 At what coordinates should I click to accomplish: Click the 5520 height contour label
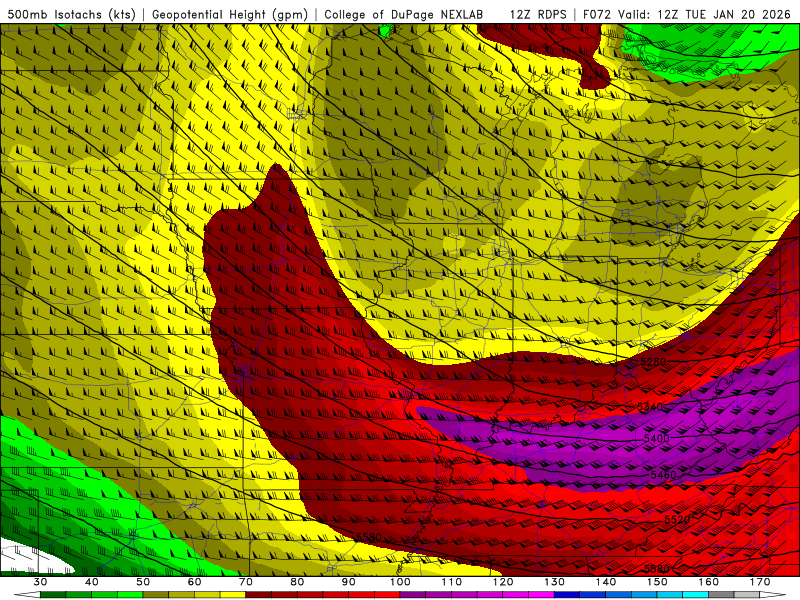pyautogui.click(x=677, y=519)
